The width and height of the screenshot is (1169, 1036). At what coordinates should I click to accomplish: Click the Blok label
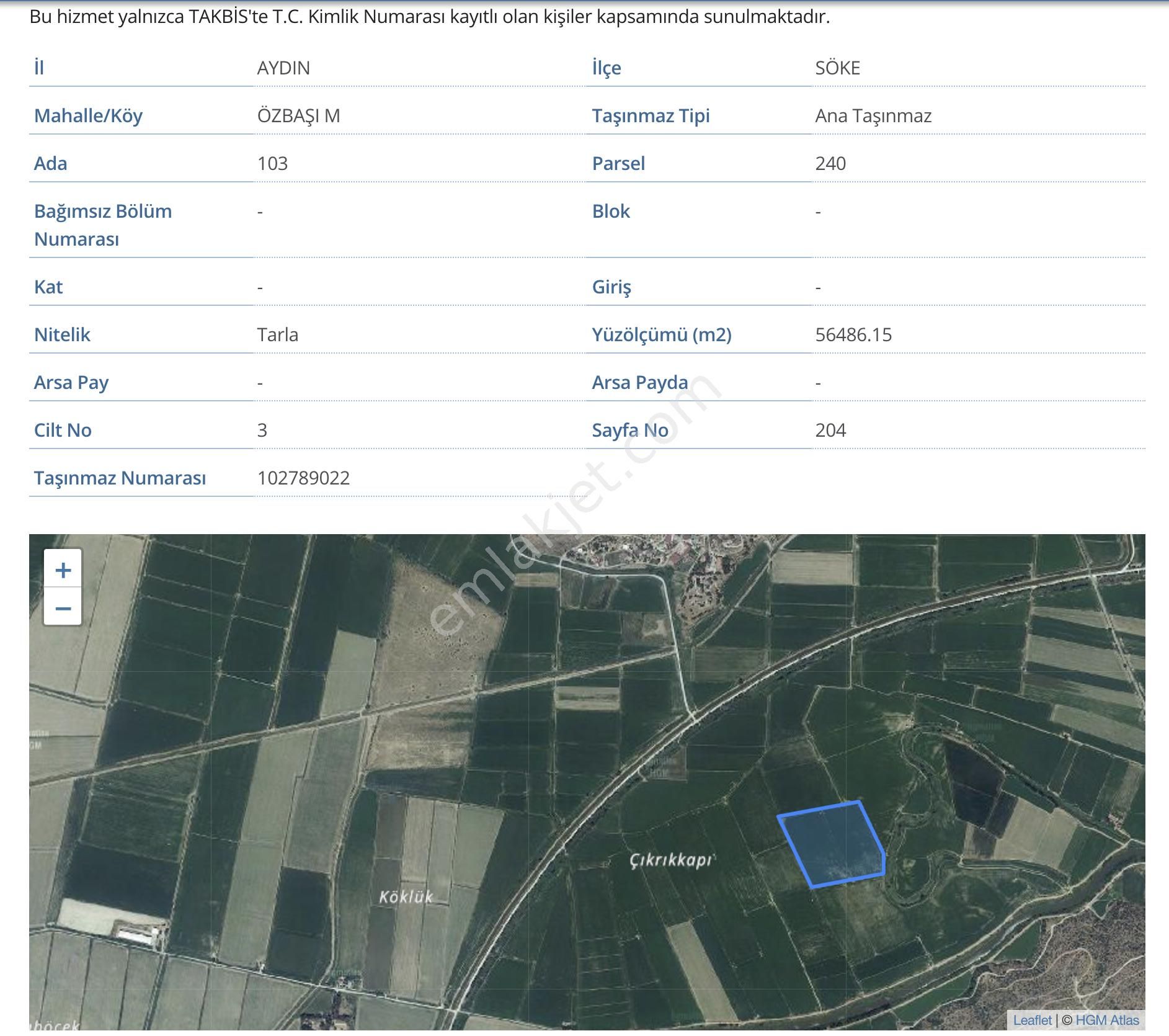(x=611, y=211)
